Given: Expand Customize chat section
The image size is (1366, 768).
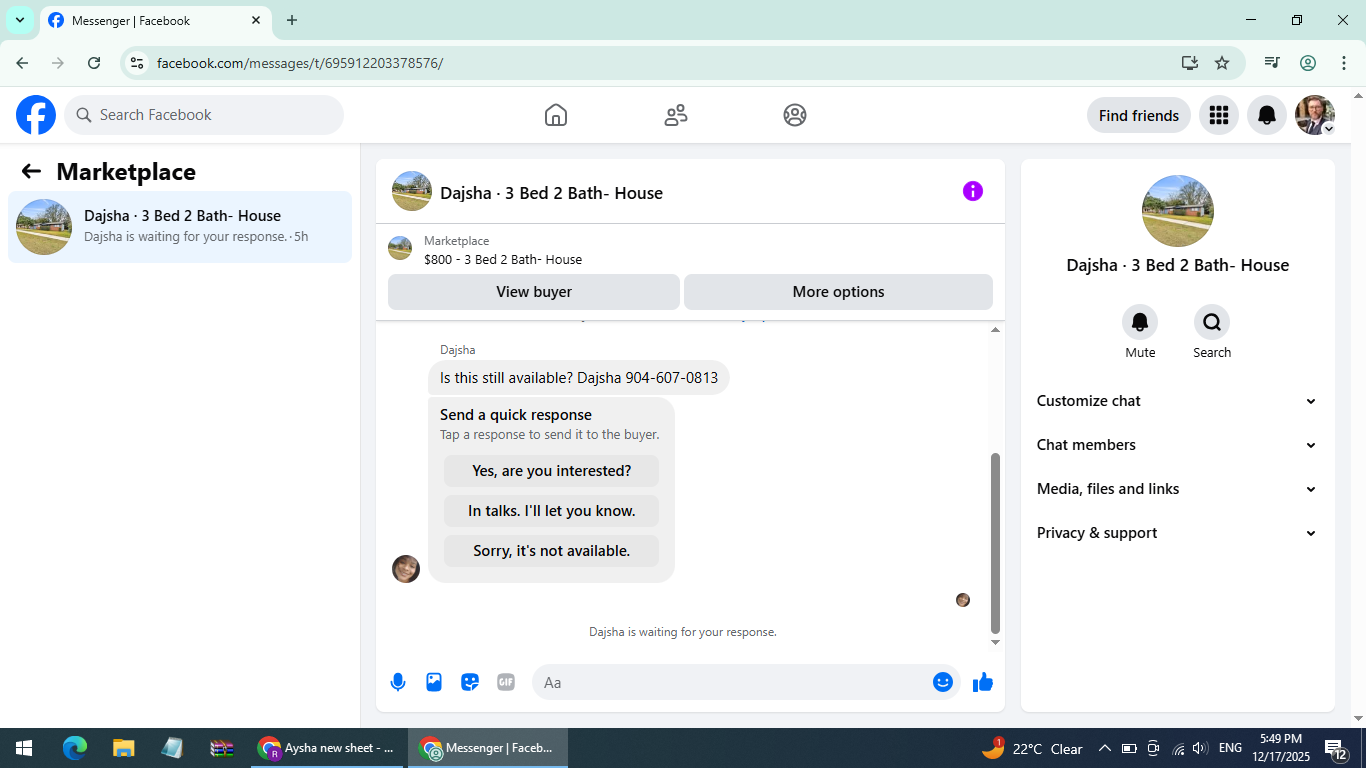Looking at the screenshot, I should (1177, 401).
